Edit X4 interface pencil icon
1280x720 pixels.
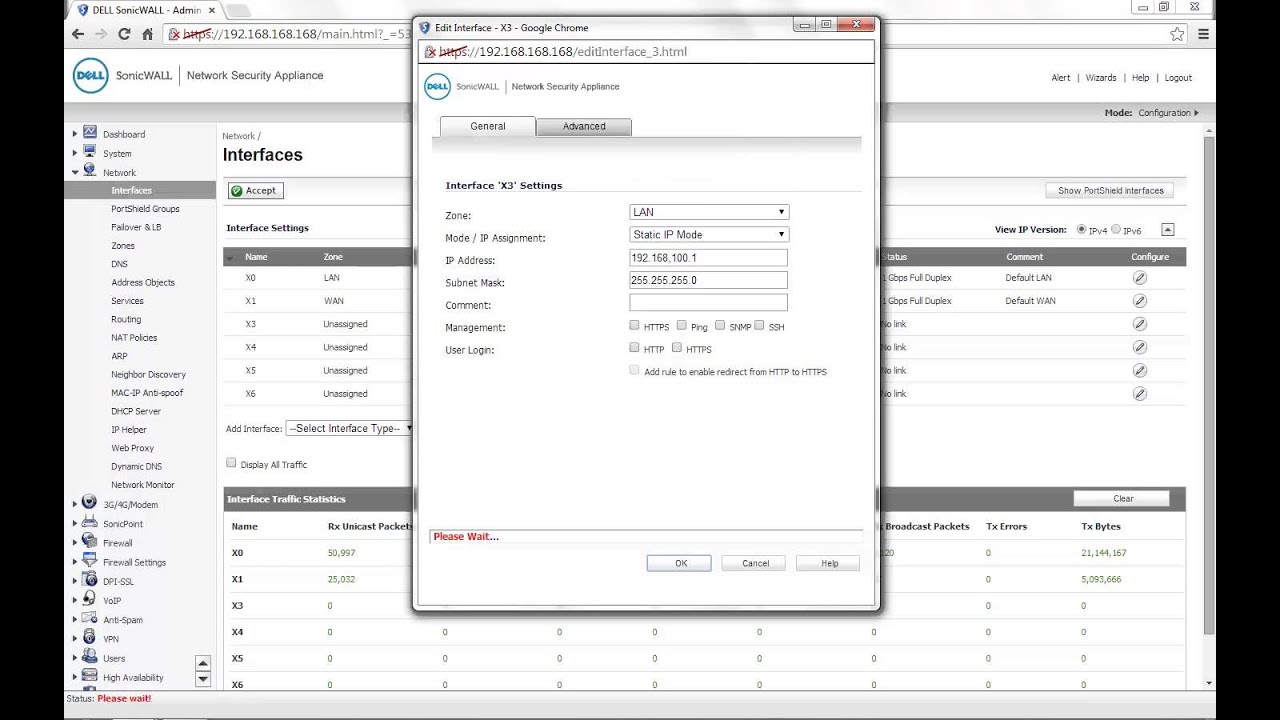pos(1139,347)
